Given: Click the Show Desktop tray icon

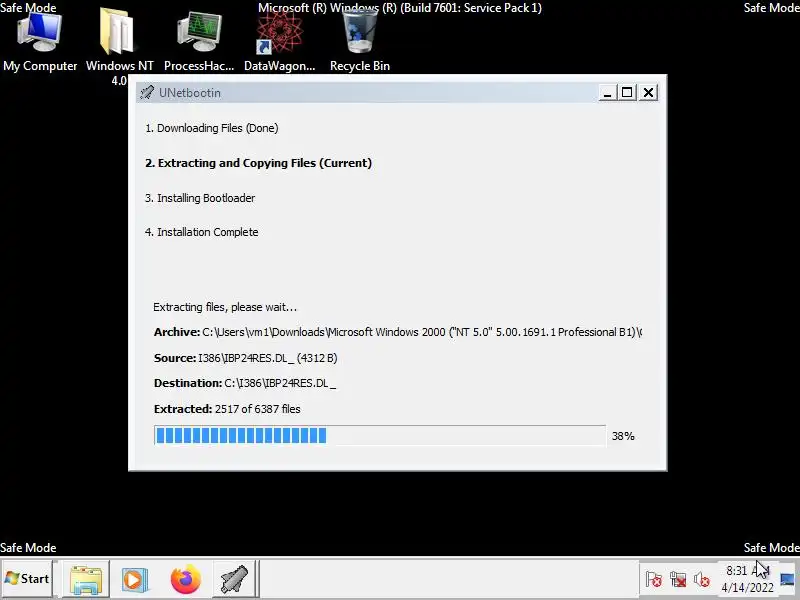Looking at the screenshot, I should (787, 579).
